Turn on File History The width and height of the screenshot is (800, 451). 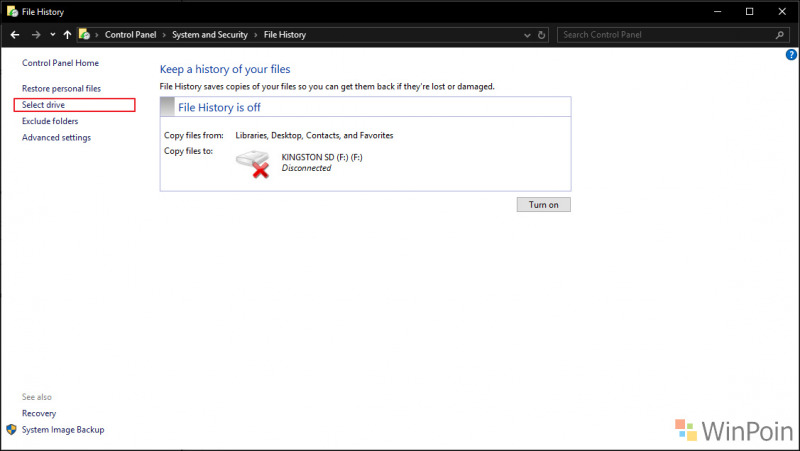pos(543,205)
